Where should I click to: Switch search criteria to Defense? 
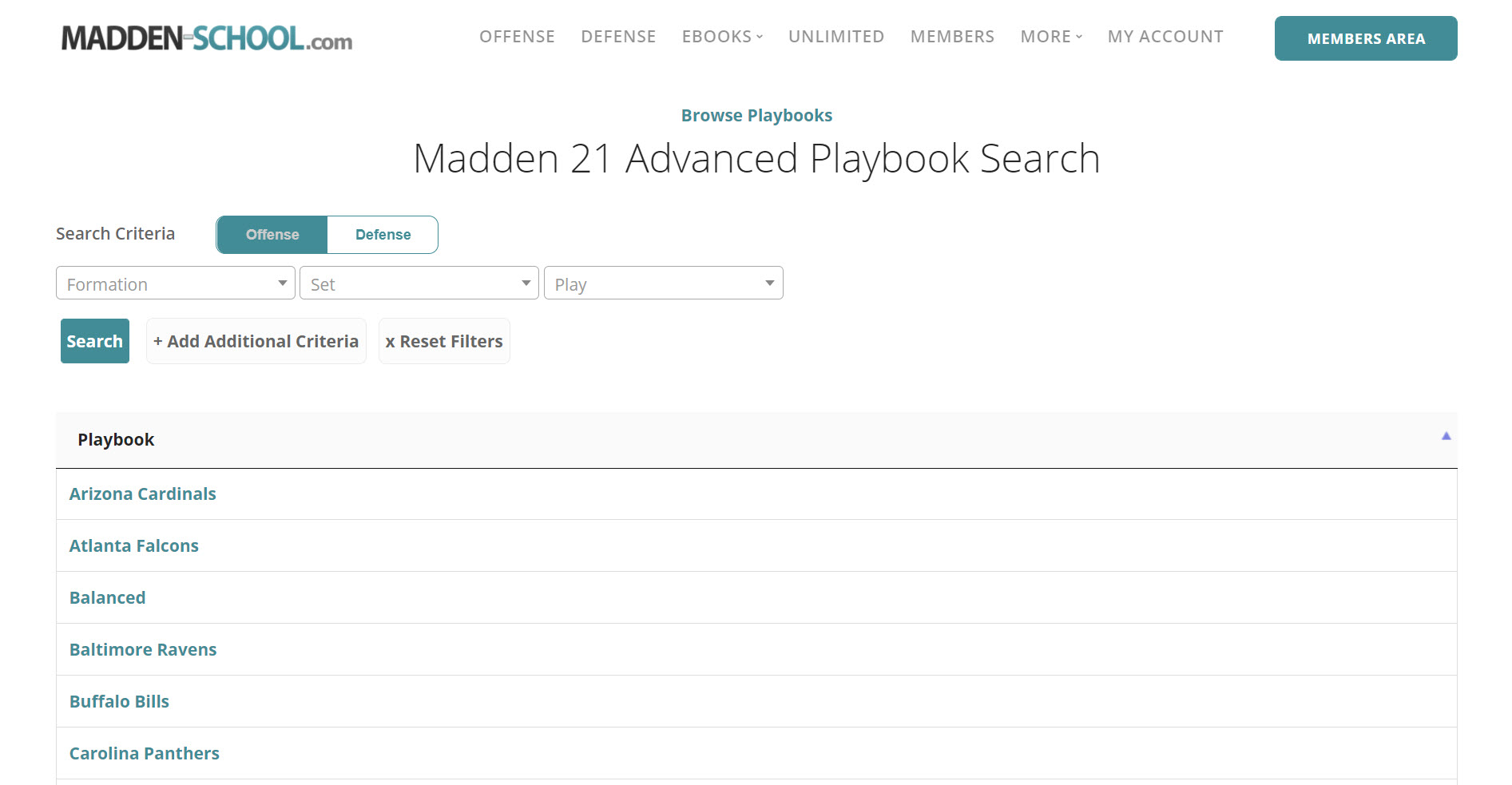coord(383,235)
